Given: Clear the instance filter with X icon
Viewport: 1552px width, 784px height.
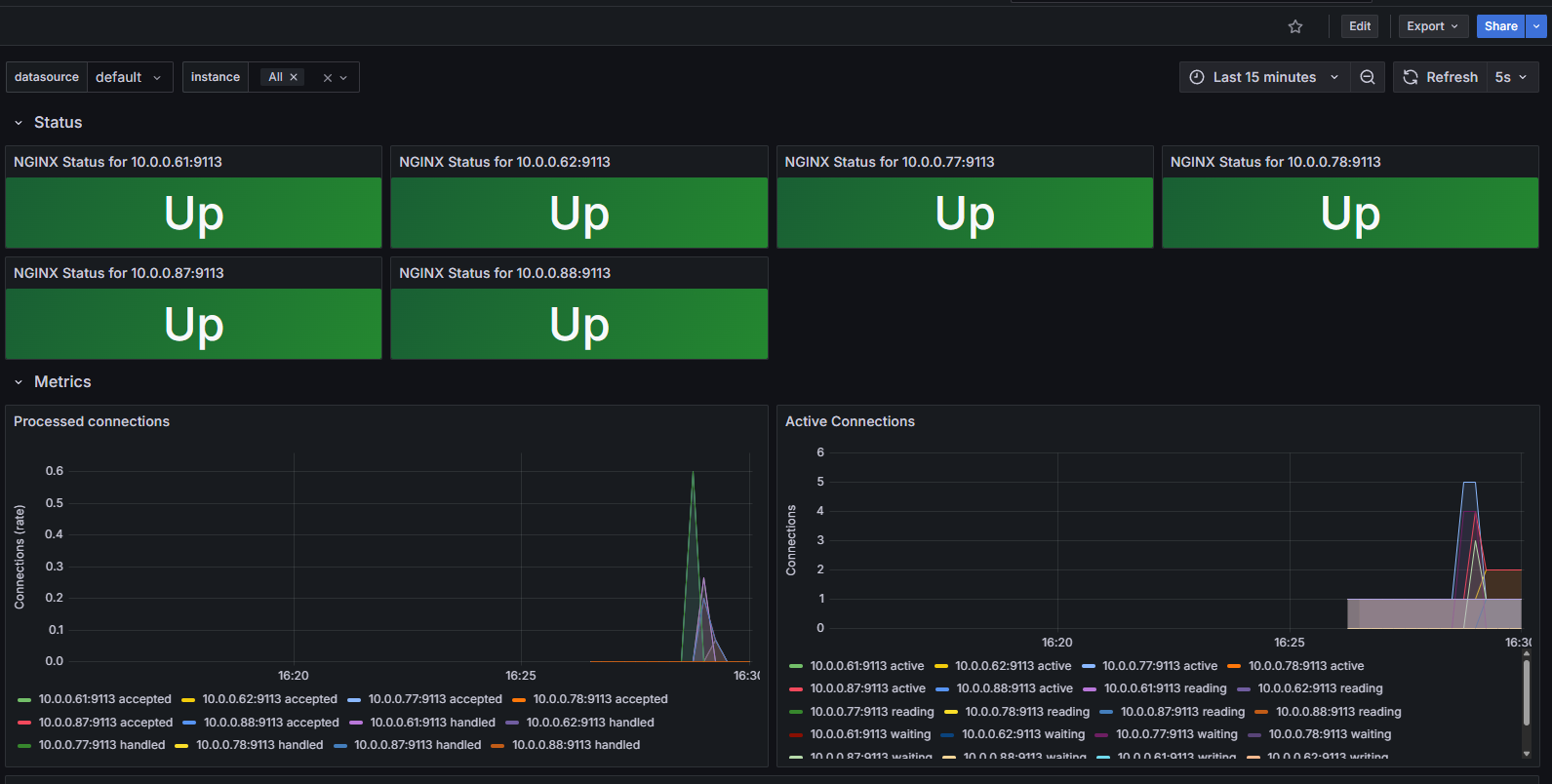Looking at the screenshot, I should 328,78.
